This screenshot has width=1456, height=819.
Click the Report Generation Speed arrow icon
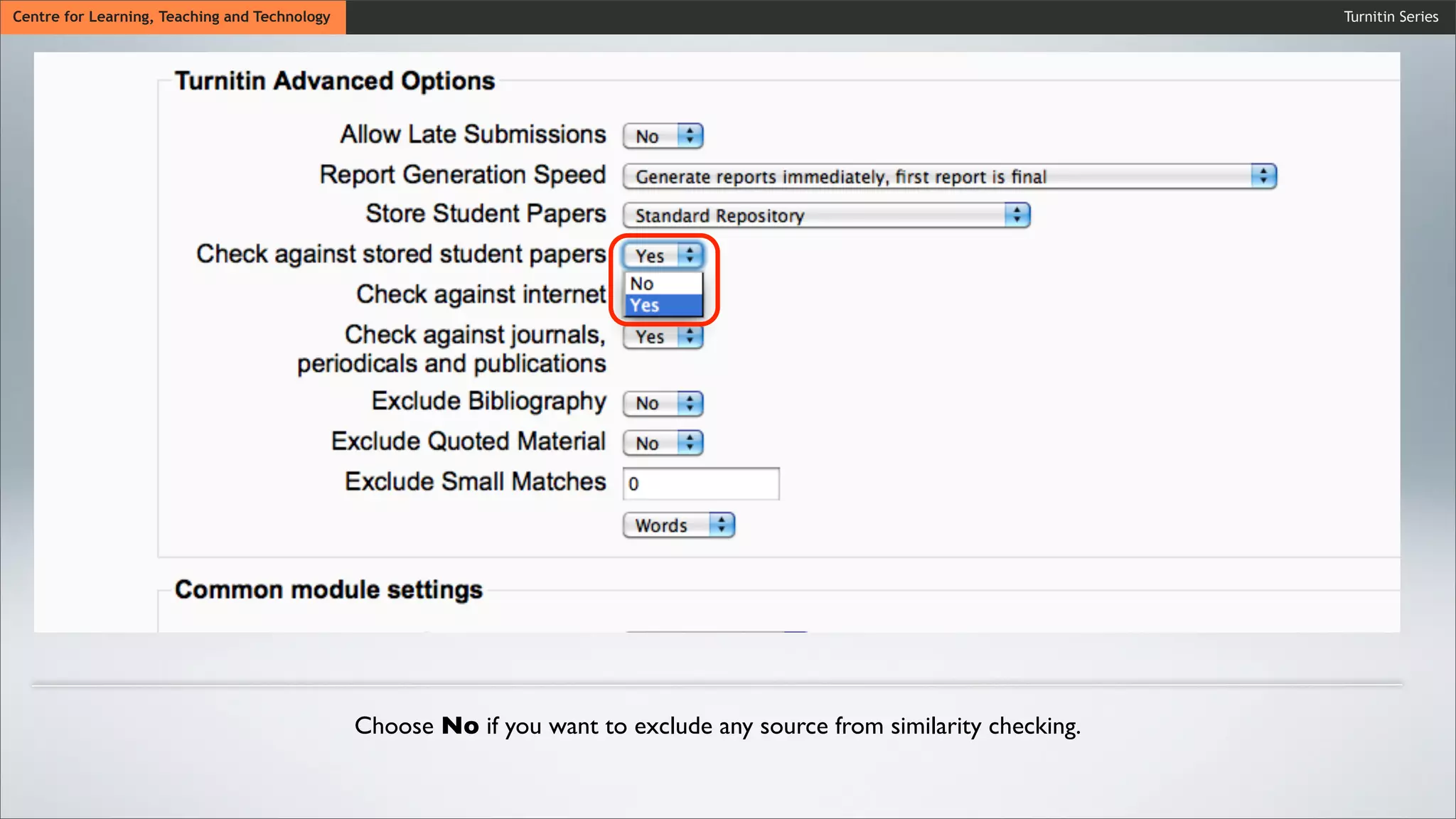pyautogui.click(x=1263, y=176)
